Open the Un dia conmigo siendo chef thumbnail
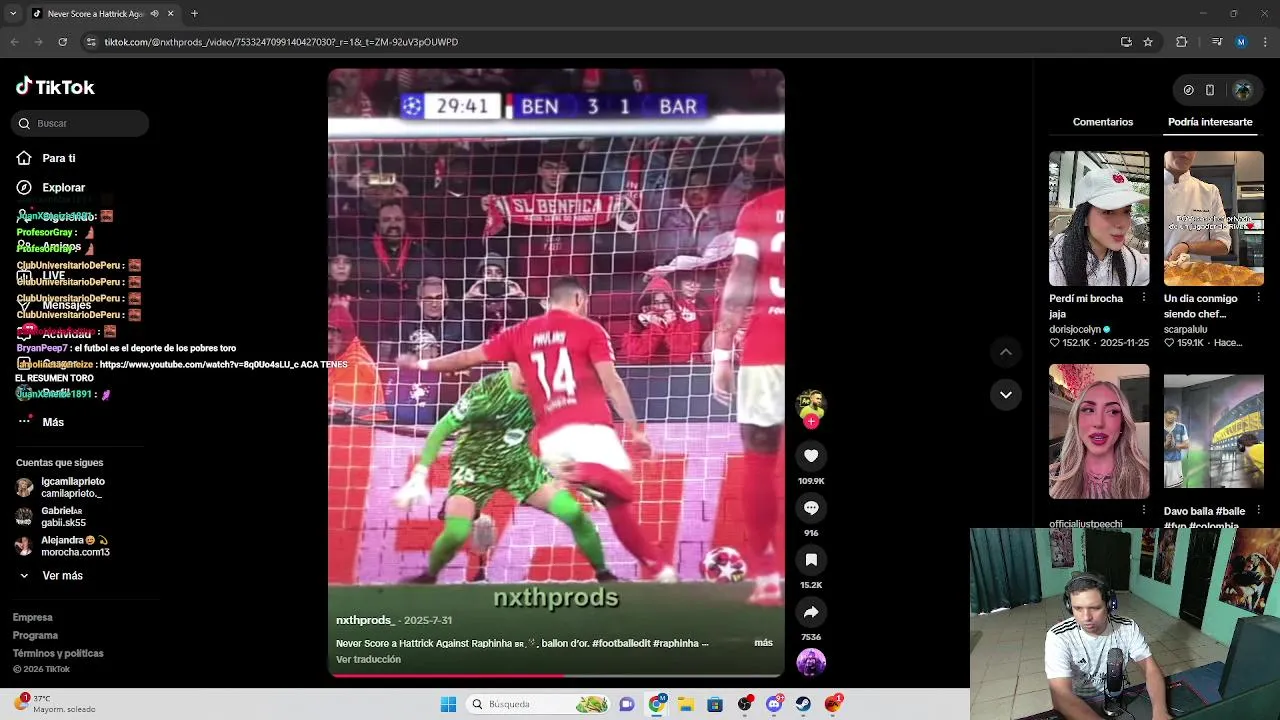1280x720 pixels. point(1214,219)
